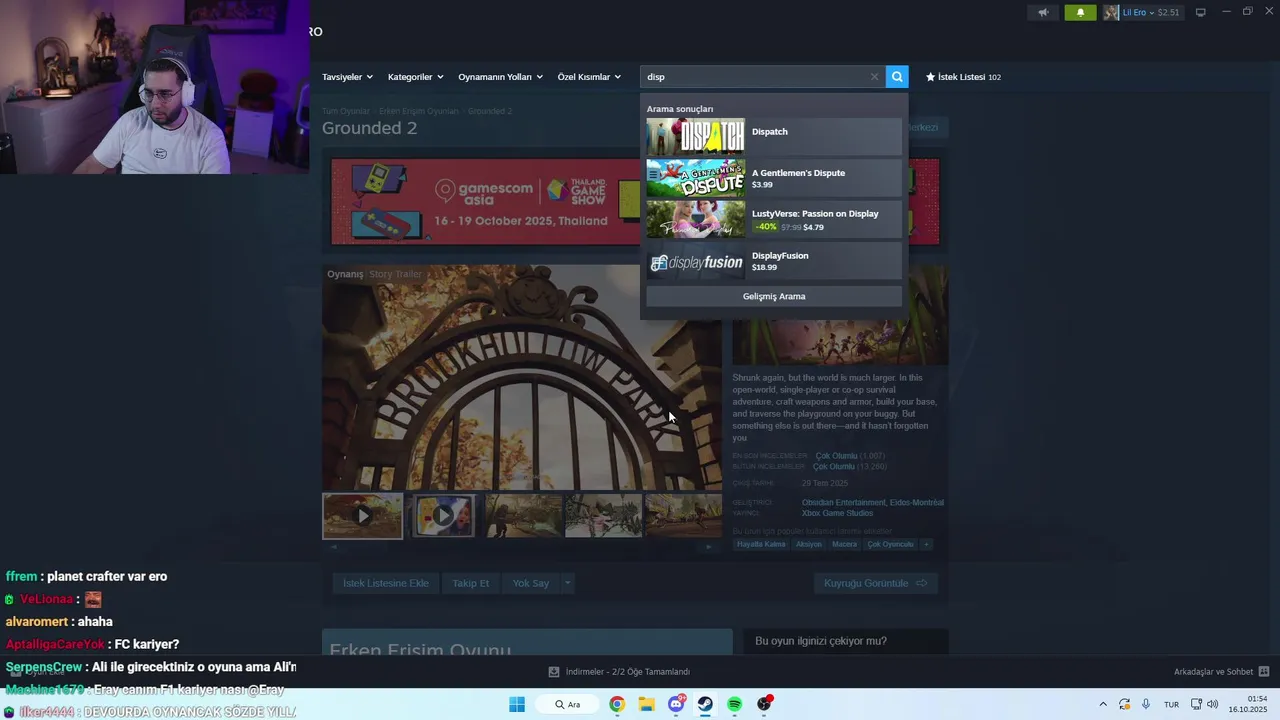Screen dimensions: 1280x720
Task: Click the Gelişmiş Arama button
Action: click(x=774, y=296)
